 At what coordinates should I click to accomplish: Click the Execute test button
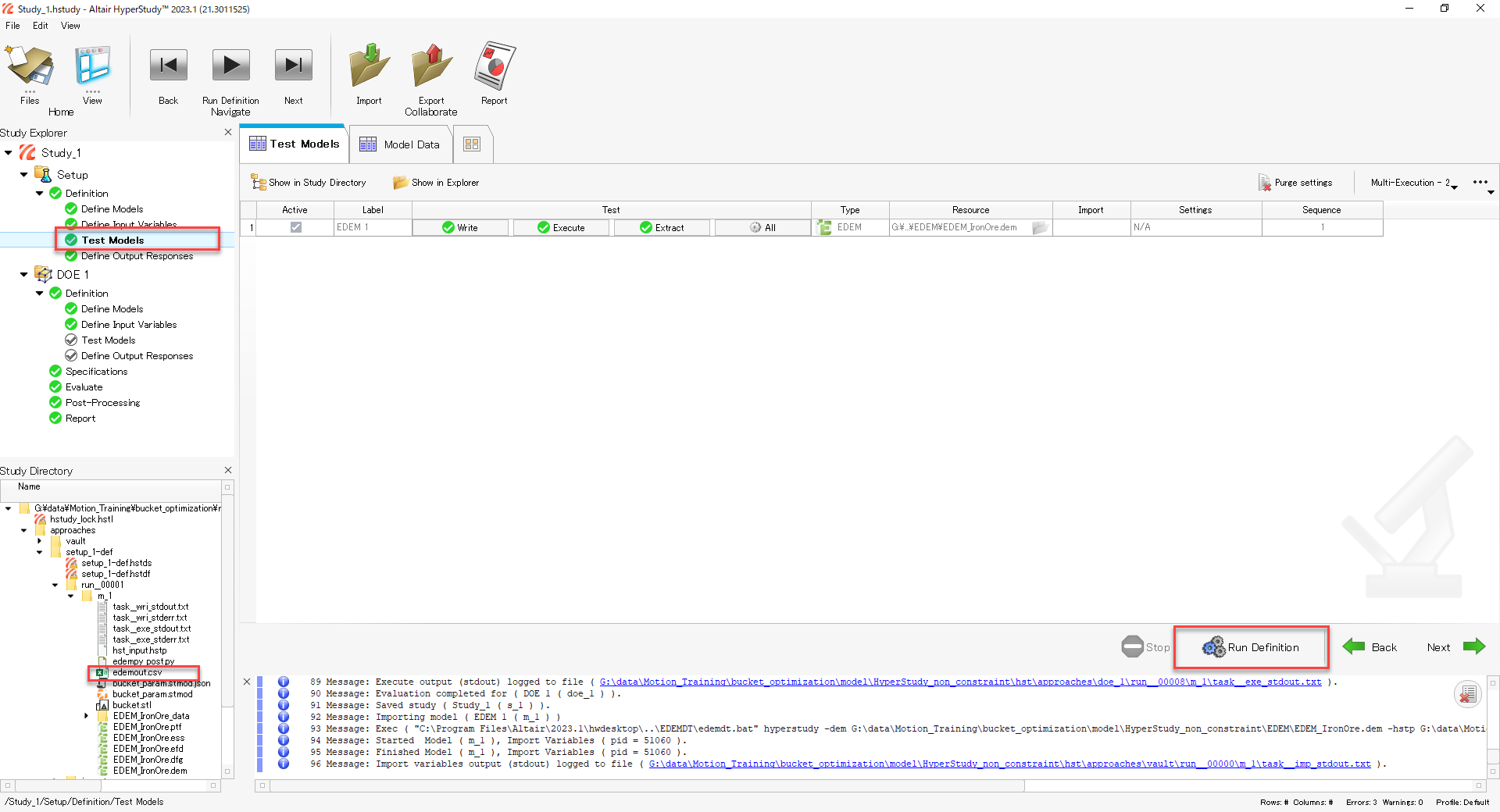(x=561, y=227)
